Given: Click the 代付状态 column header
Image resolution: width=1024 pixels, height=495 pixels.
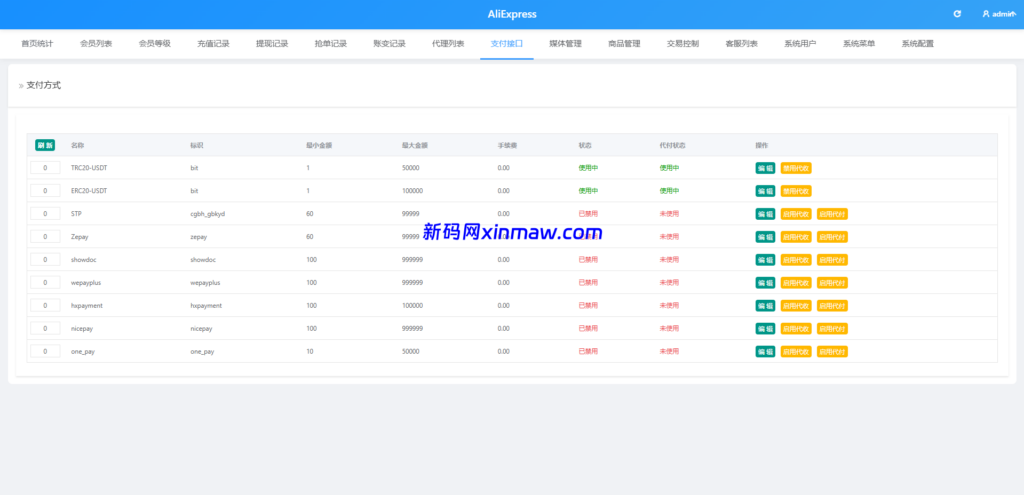Looking at the screenshot, I should [673, 145].
